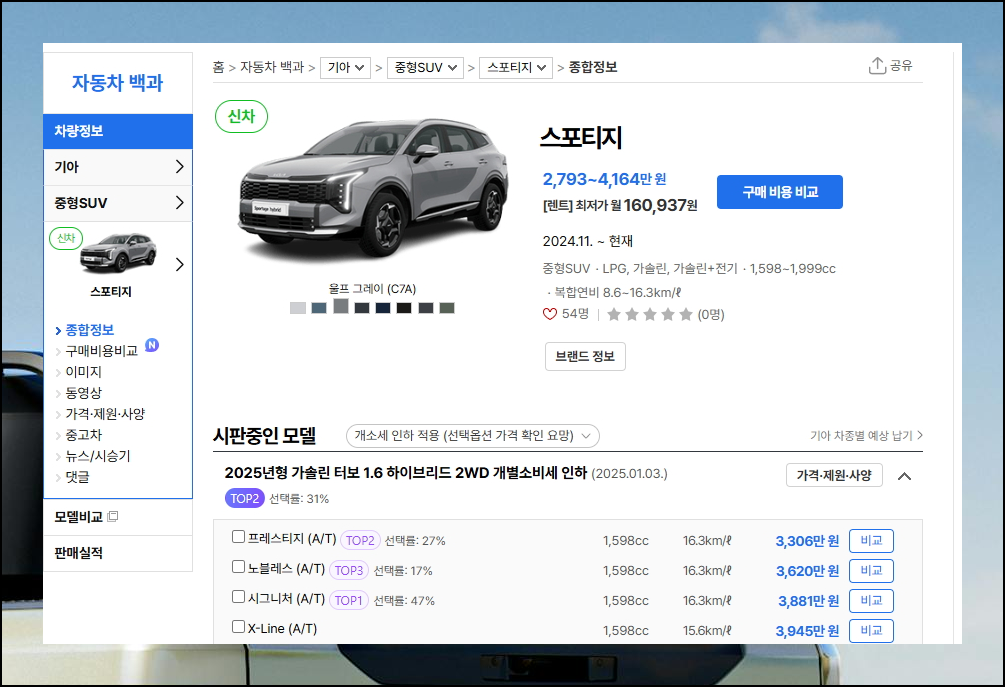The height and width of the screenshot is (687, 1005).
Task: Check the X-Line (A/T) checkbox
Action: (238, 627)
